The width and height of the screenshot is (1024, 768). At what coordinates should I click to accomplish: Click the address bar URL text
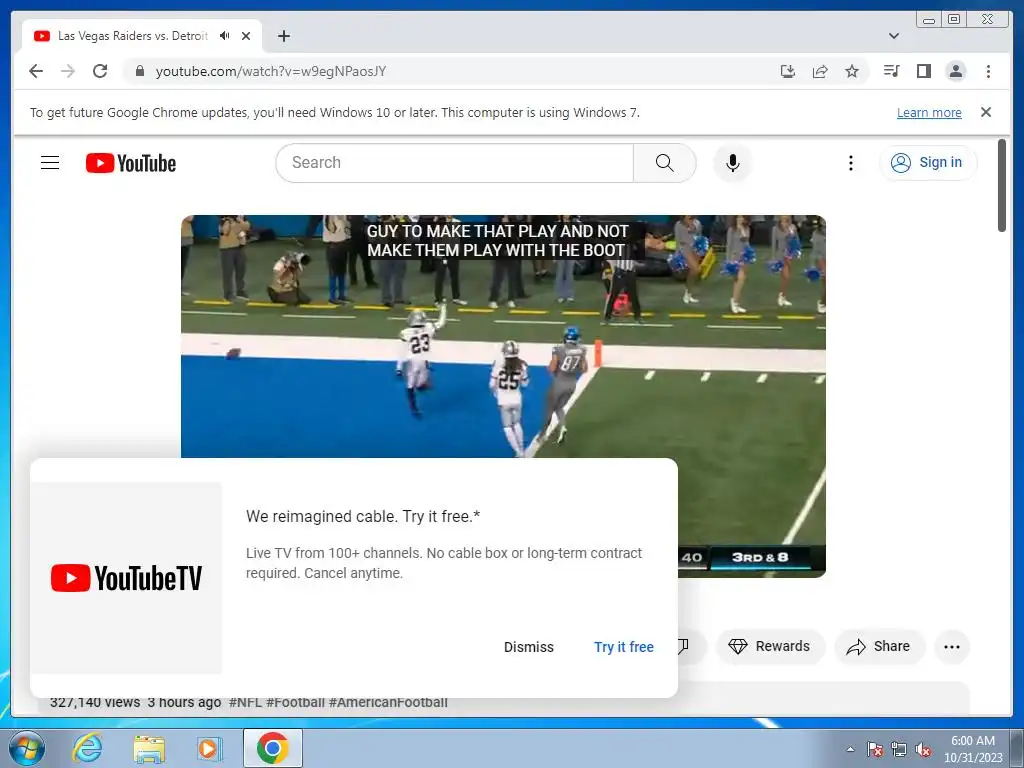tap(270, 71)
